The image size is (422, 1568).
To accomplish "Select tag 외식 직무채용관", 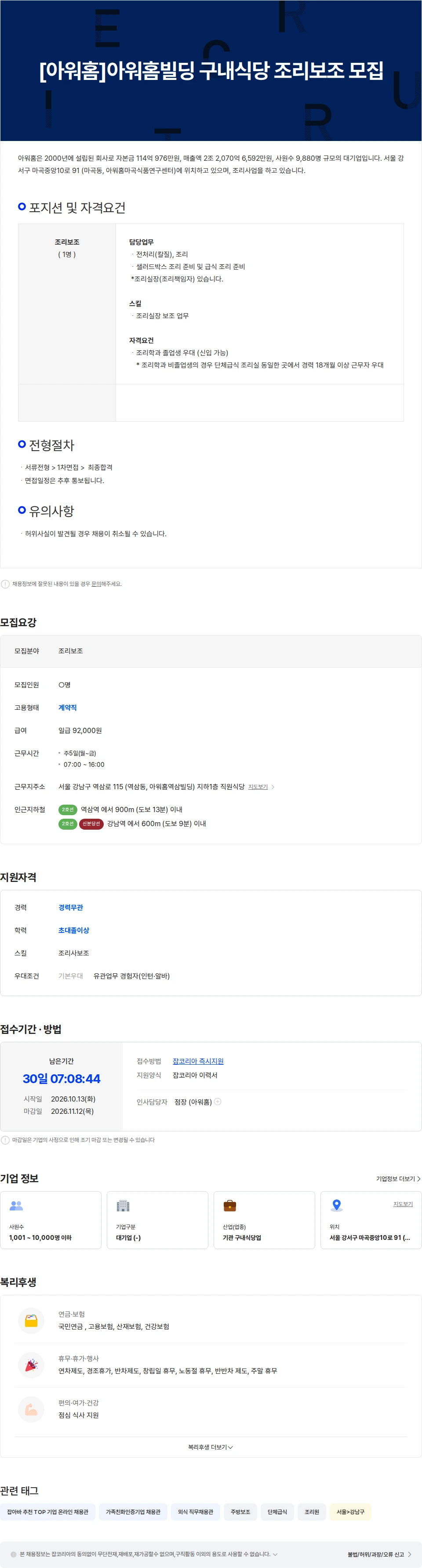I will pyautogui.click(x=196, y=1511).
